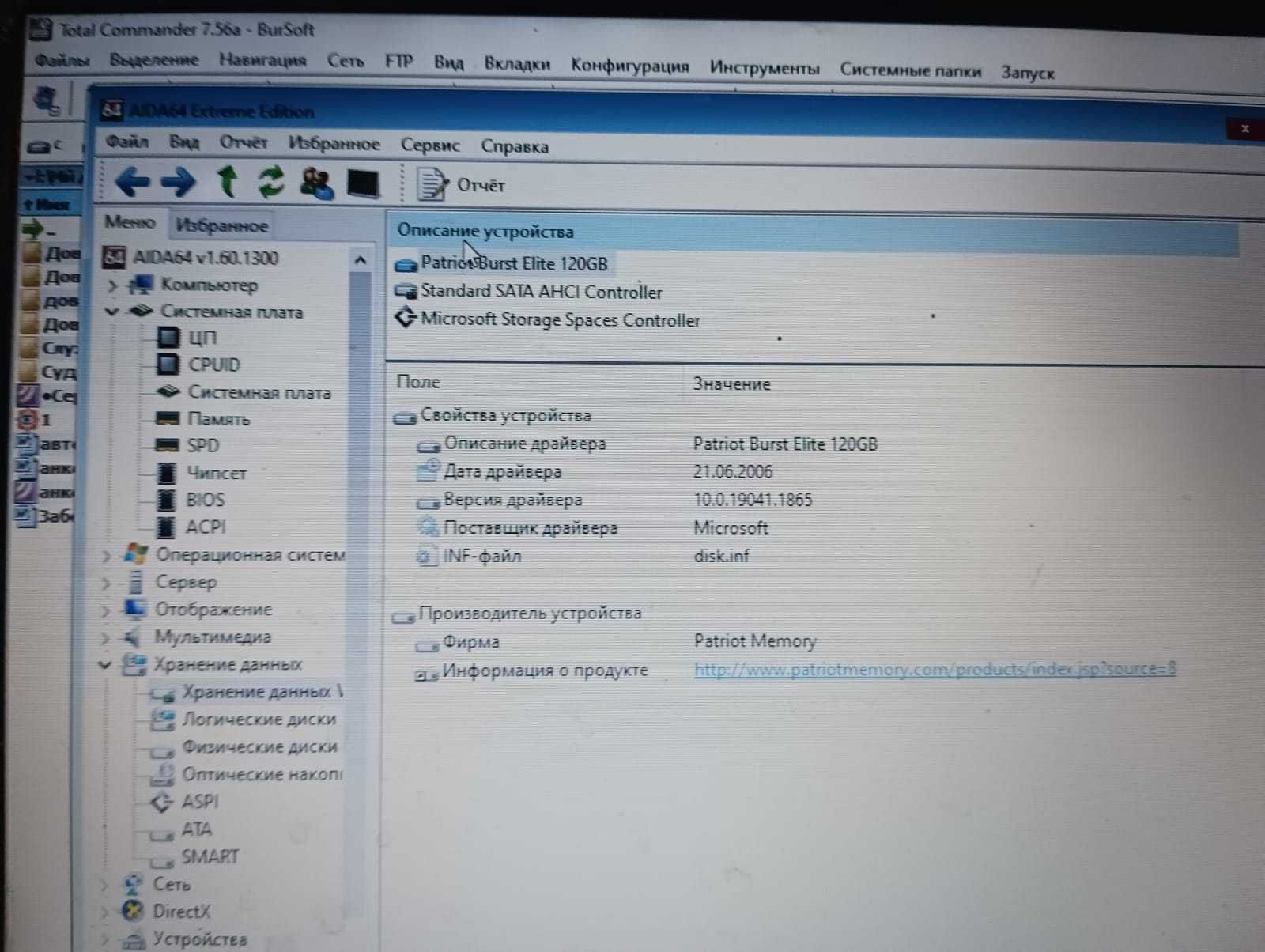Click the Значение column header
This screenshot has width=1265, height=952.
(731, 384)
